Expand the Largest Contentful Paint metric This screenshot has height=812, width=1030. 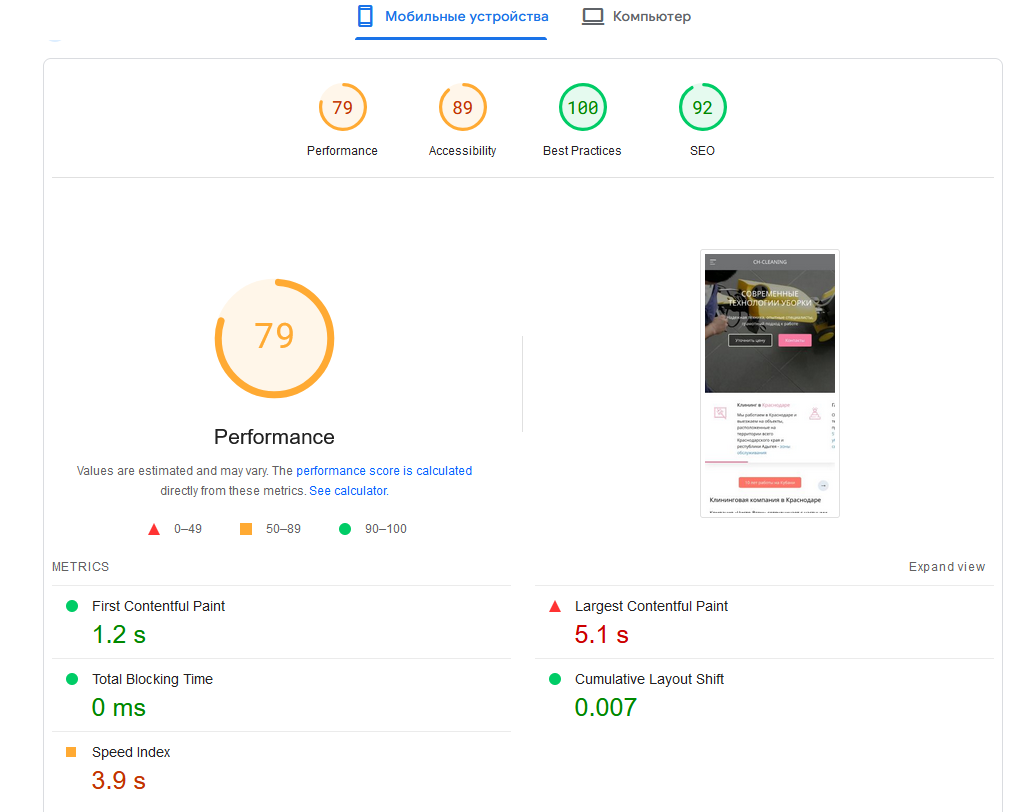tap(764, 621)
